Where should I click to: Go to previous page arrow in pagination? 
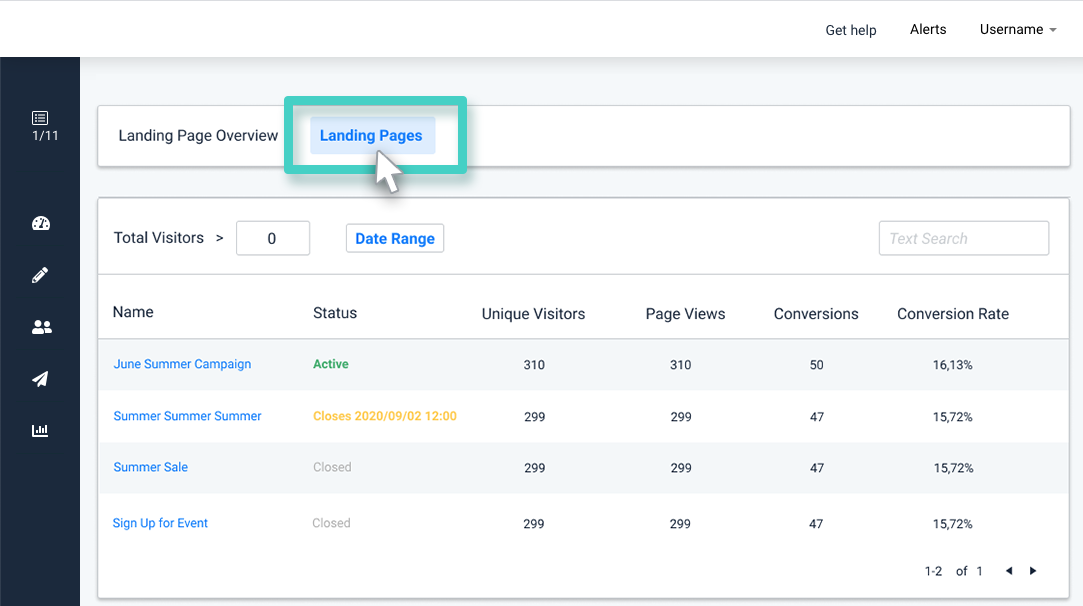1009,571
